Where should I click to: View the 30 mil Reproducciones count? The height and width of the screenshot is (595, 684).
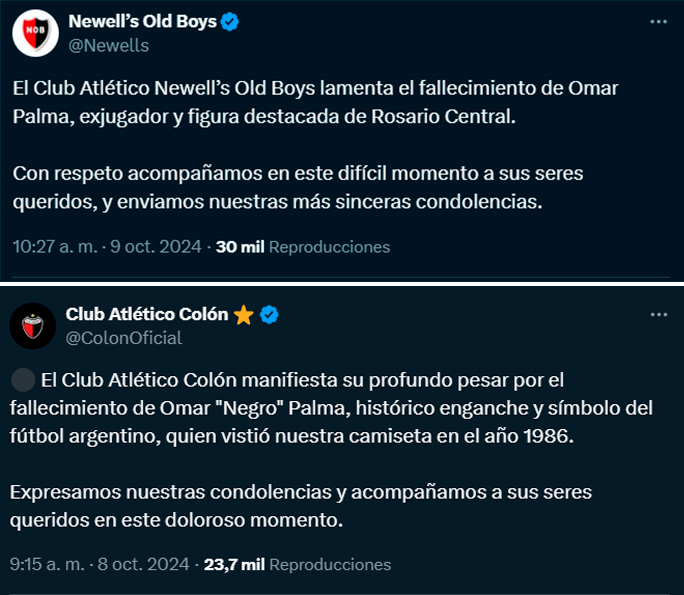click(x=303, y=247)
